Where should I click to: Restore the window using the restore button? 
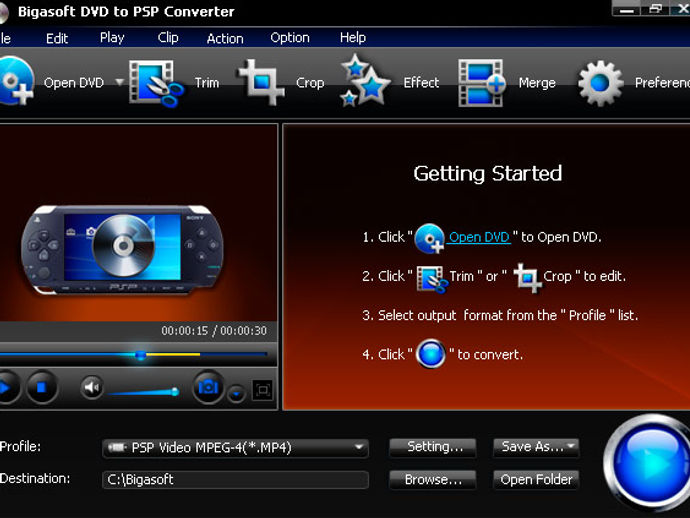tap(655, 9)
